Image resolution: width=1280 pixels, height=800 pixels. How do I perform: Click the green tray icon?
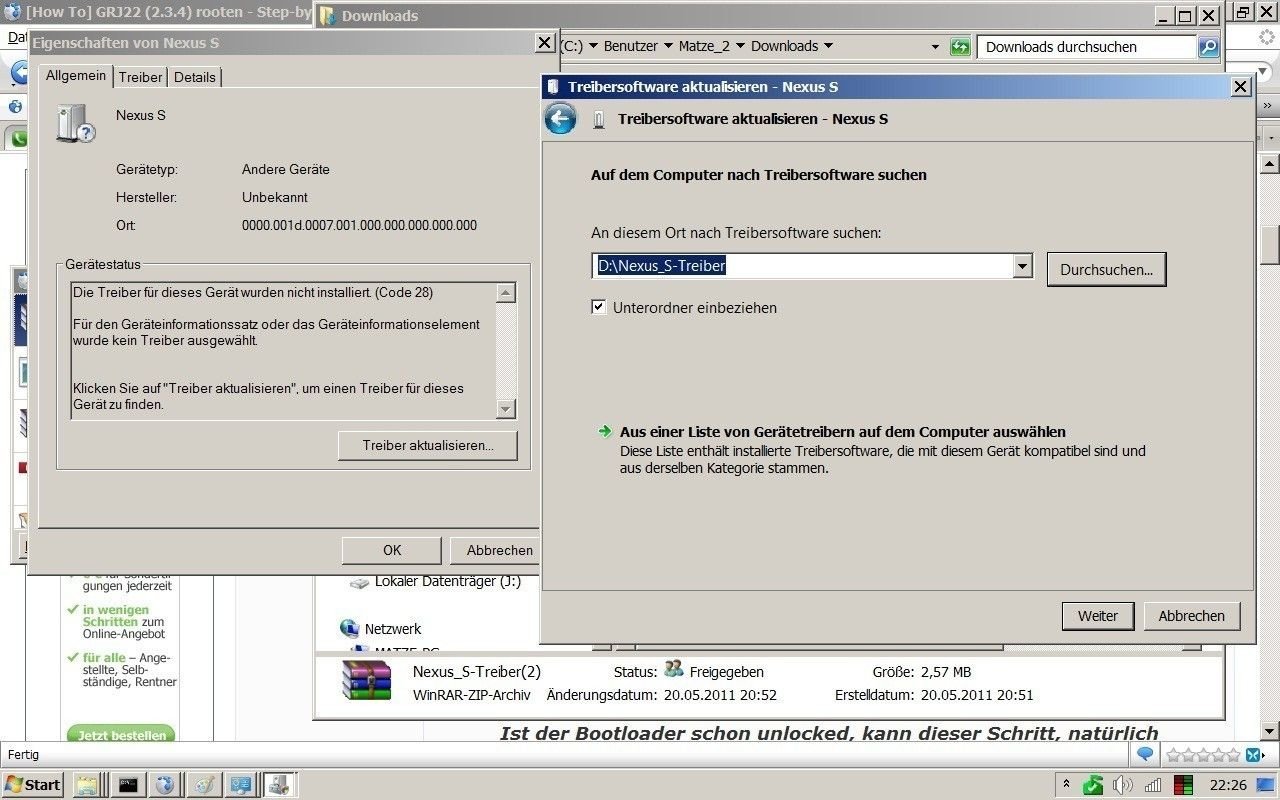[x=1093, y=785]
